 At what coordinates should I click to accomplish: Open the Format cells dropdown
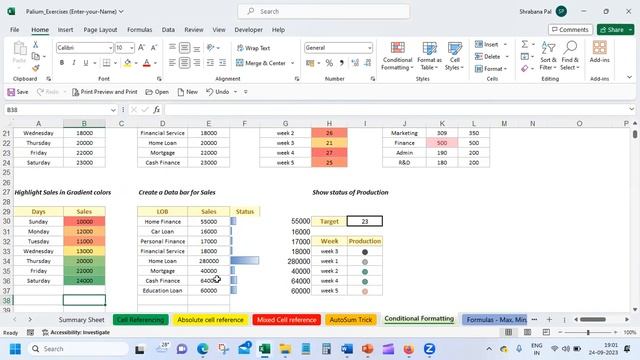491,69
